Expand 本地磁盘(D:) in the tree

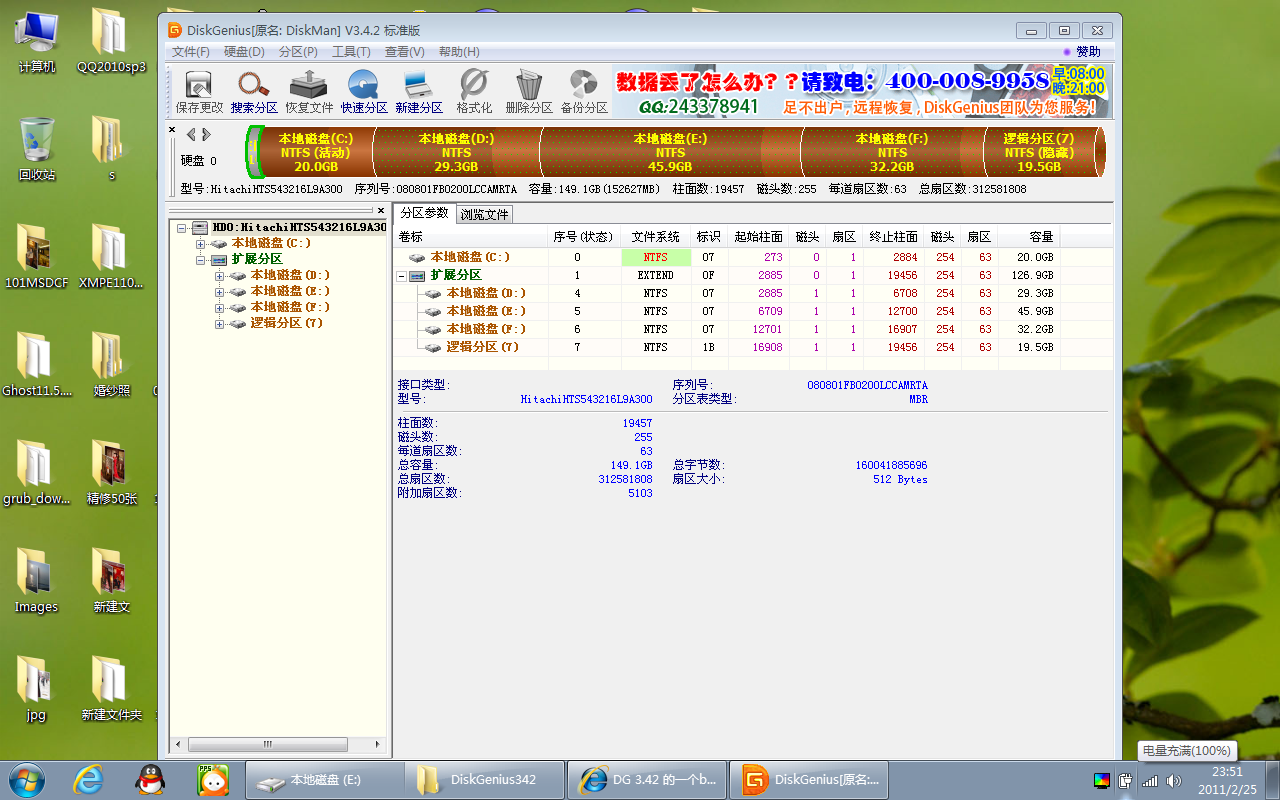(x=219, y=276)
